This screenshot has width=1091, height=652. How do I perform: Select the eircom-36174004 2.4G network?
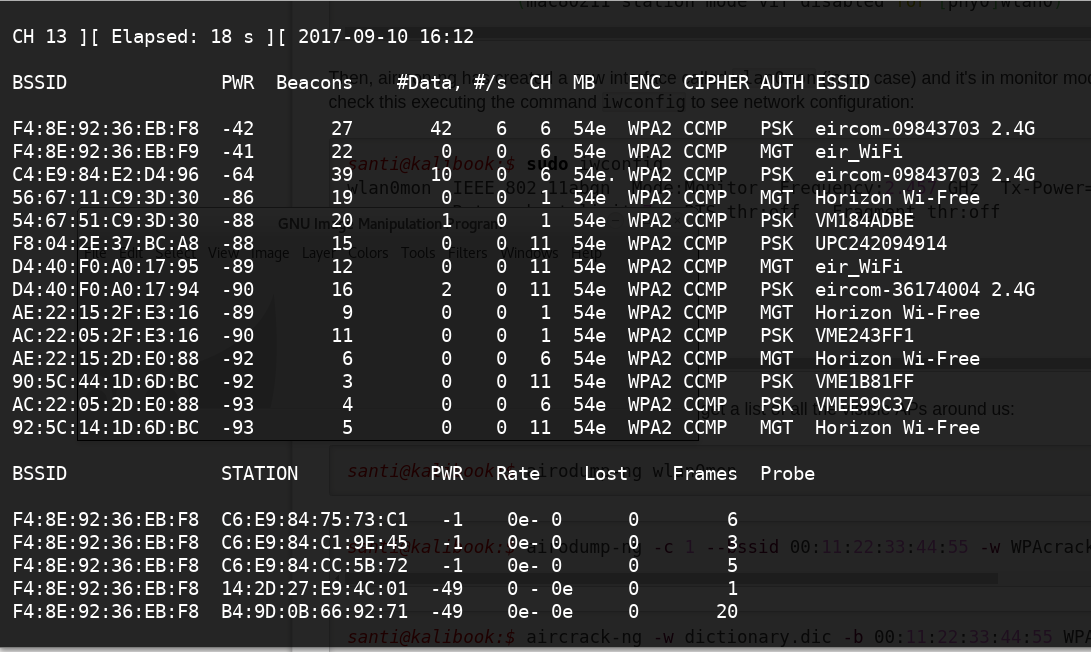click(x=924, y=289)
